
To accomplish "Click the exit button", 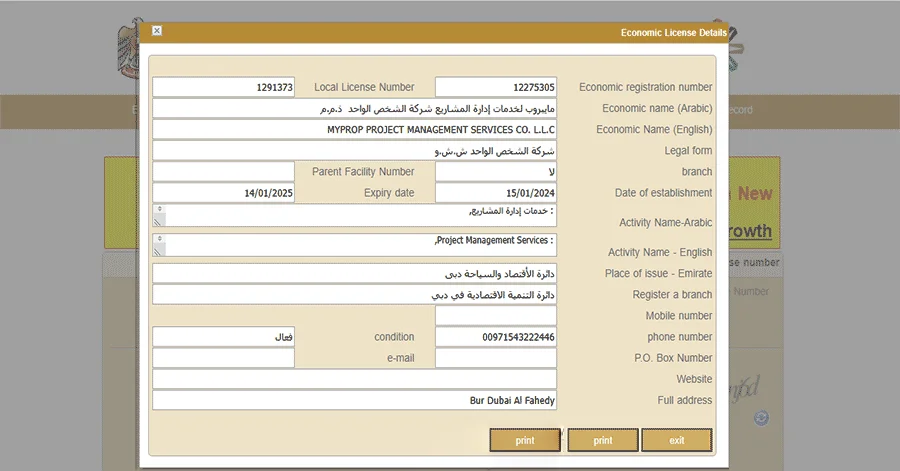I will pos(677,440).
